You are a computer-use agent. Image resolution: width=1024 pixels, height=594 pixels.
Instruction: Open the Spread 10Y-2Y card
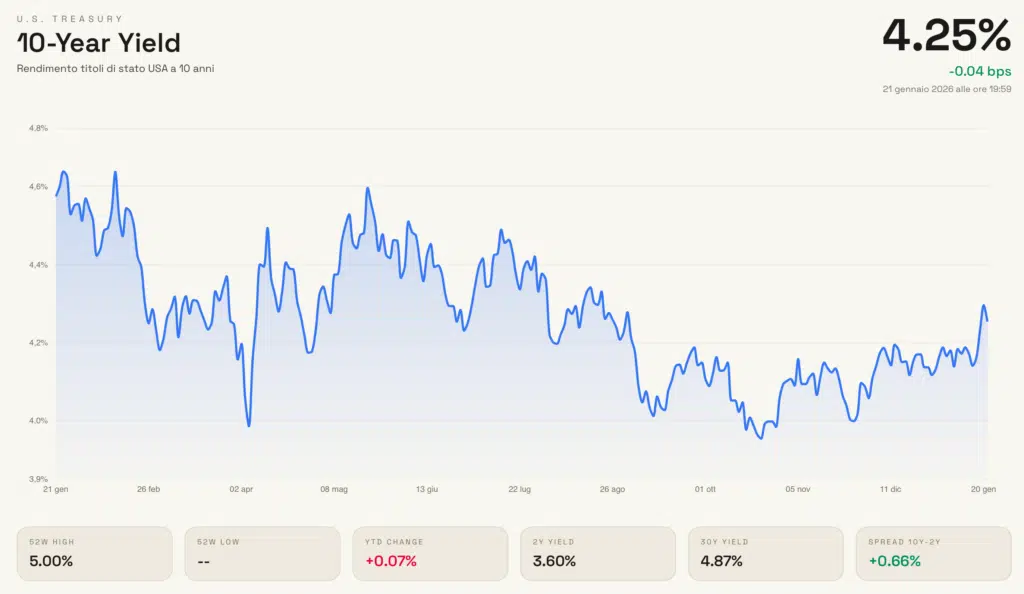(x=932, y=553)
